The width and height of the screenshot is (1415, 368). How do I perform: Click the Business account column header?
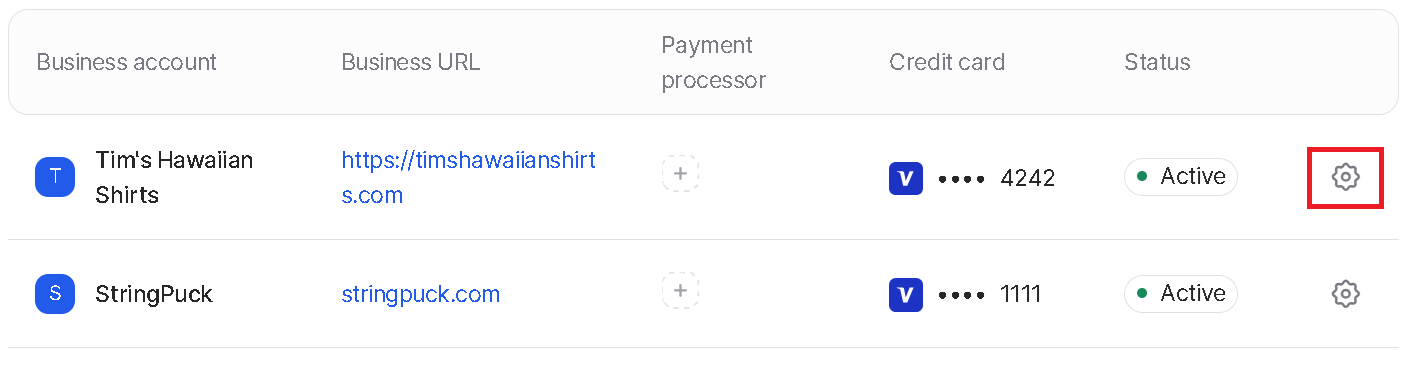point(127,62)
